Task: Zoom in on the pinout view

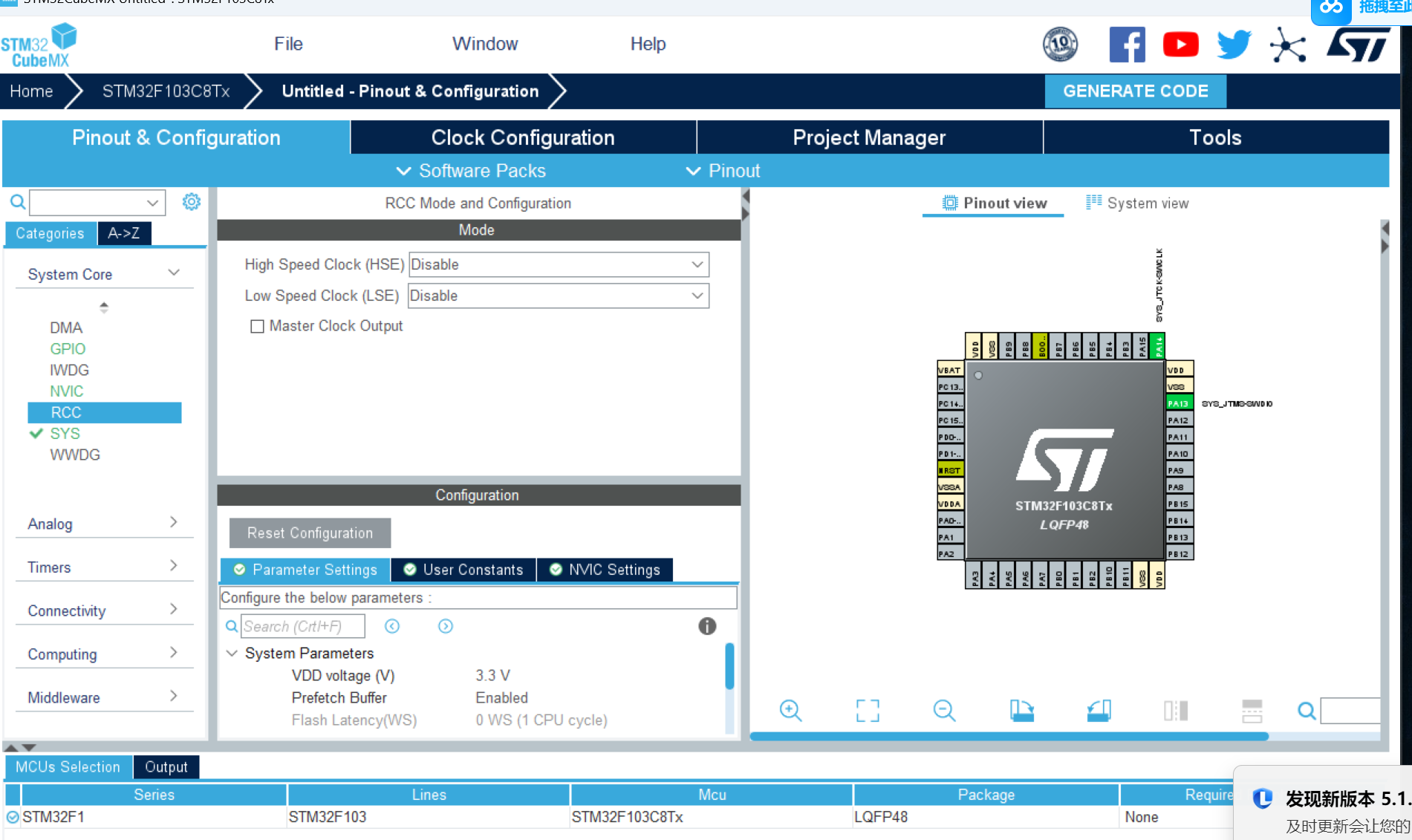Action: [790, 711]
